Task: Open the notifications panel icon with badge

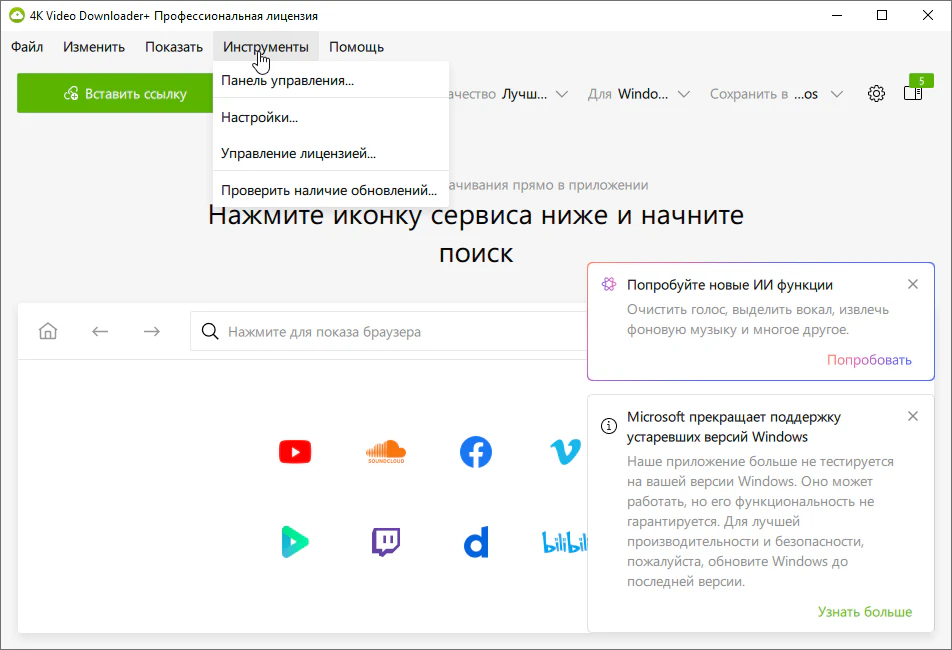Action: [912, 93]
